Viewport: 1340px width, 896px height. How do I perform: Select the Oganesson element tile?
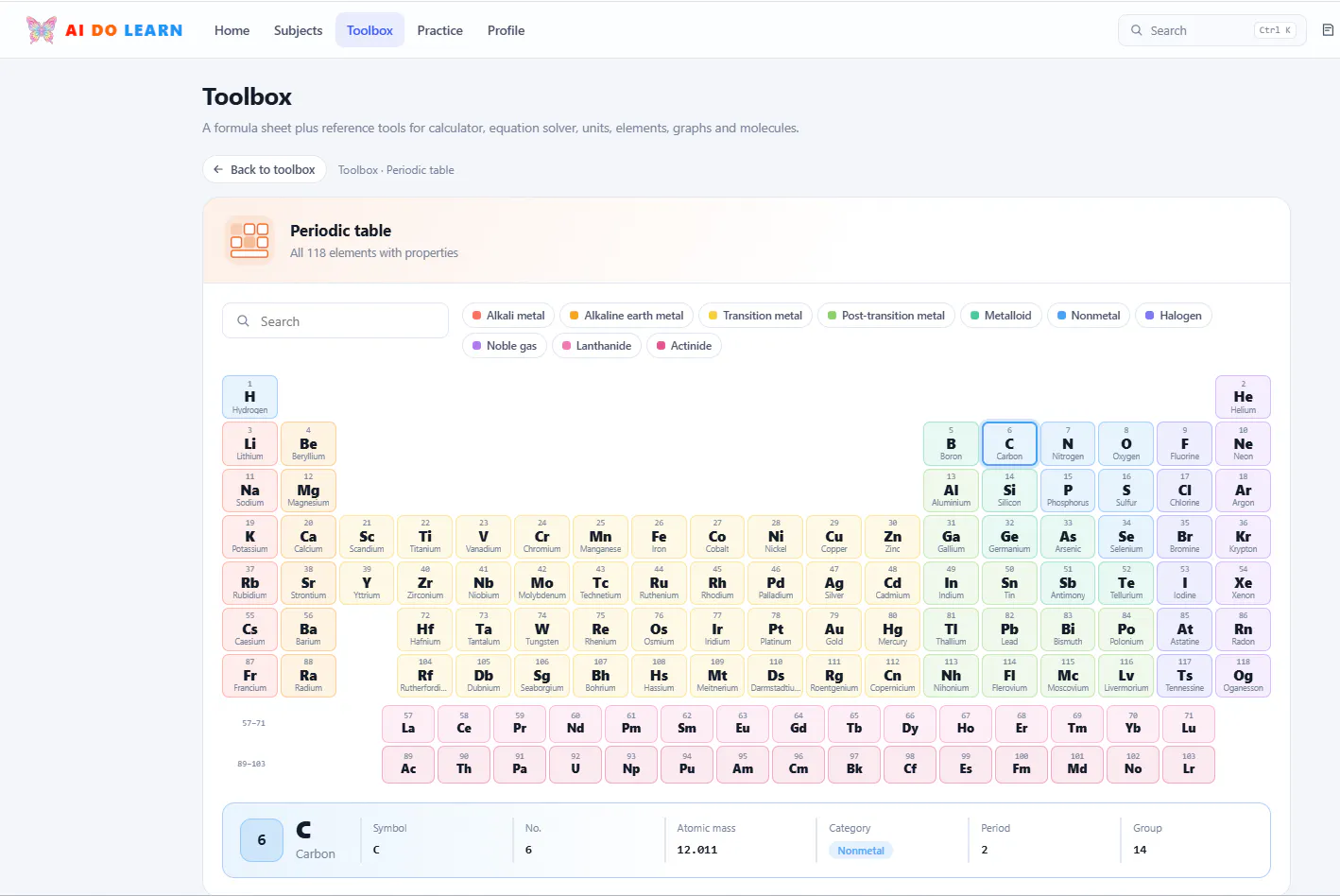[1243, 675]
